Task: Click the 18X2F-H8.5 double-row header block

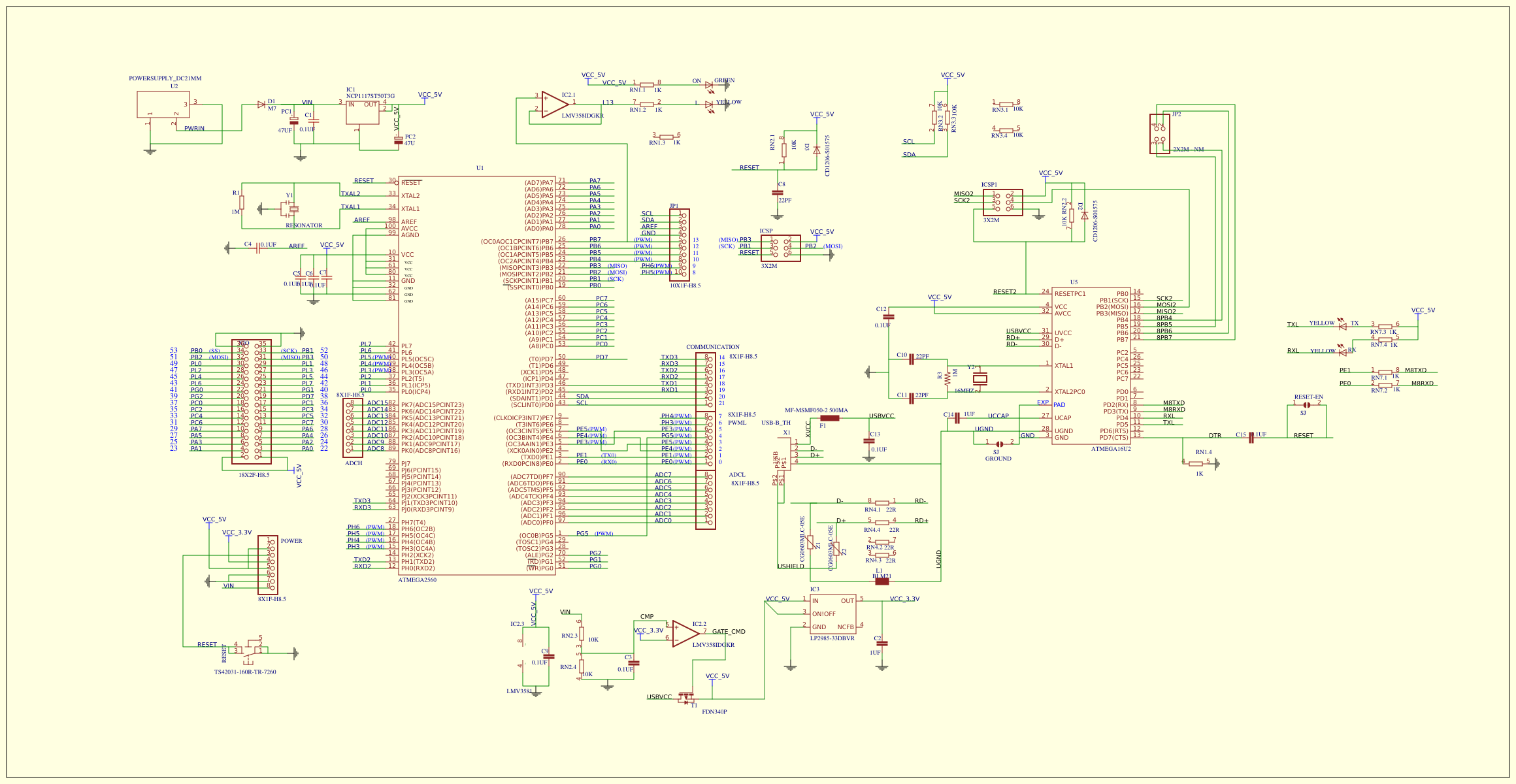Action: tap(251, 402)
